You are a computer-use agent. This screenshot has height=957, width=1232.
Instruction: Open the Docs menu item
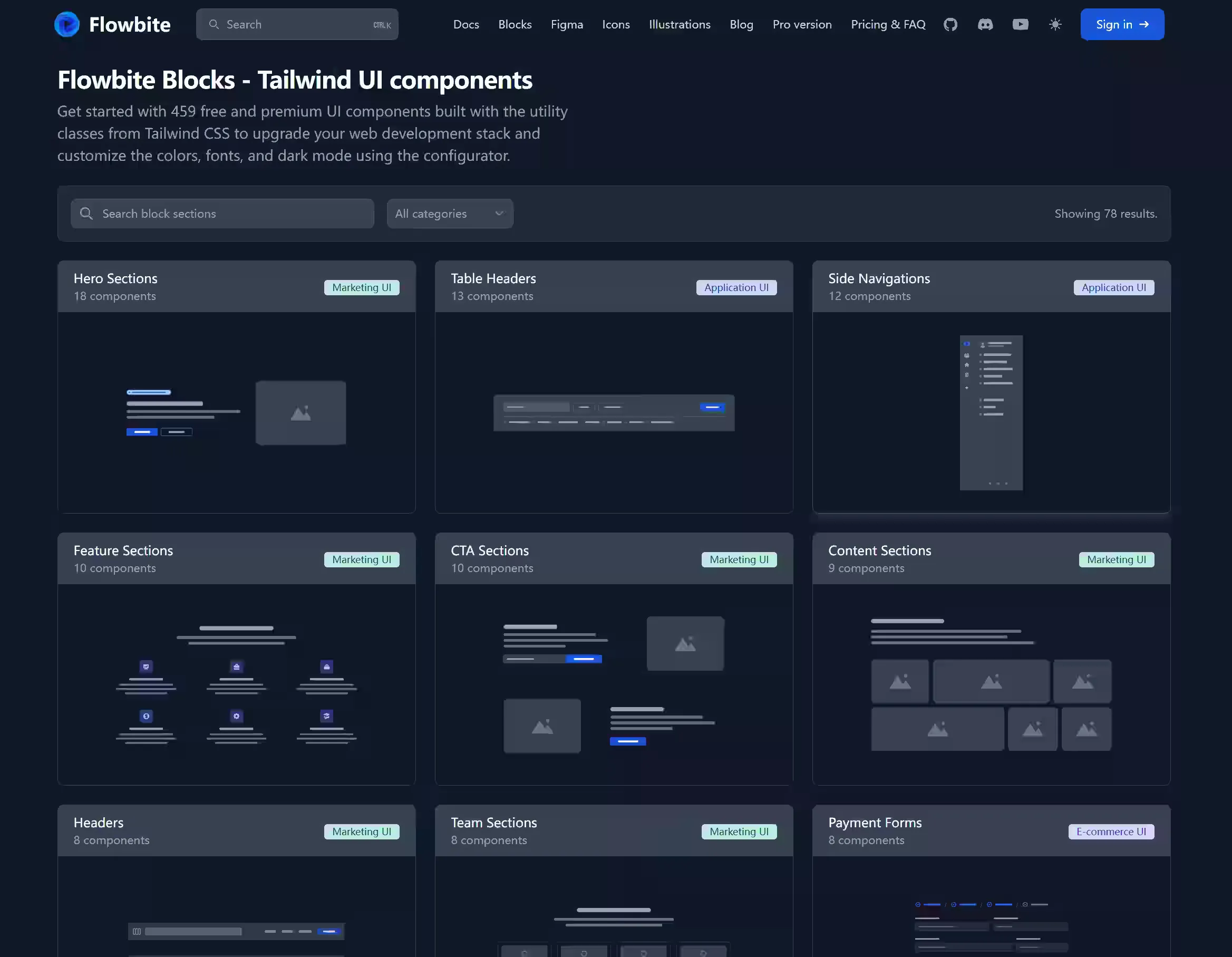(466, 24)
